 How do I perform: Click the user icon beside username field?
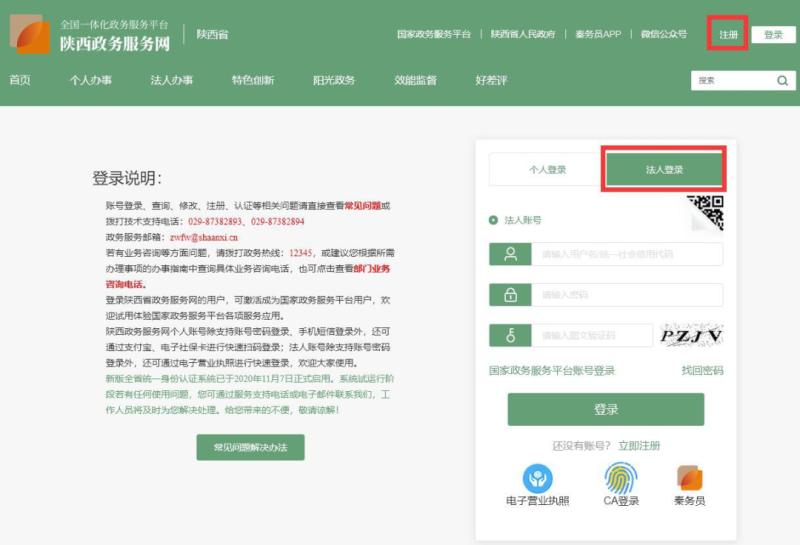click(510, 254)
